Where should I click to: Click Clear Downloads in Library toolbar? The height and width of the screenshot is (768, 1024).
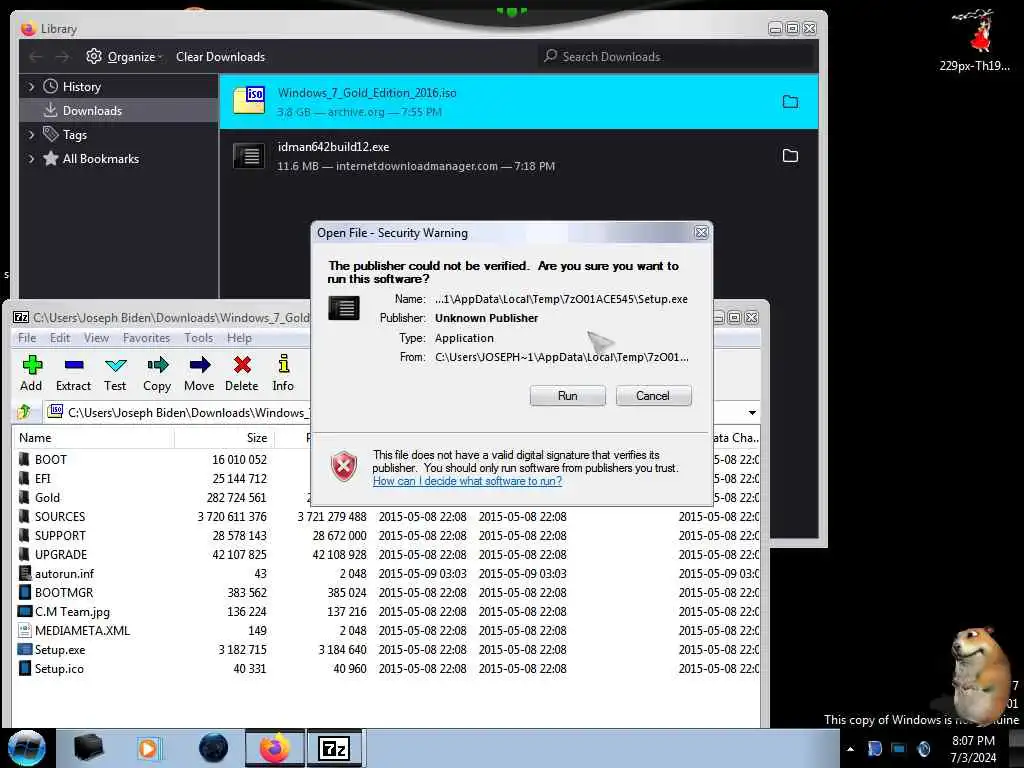[220, 57]
